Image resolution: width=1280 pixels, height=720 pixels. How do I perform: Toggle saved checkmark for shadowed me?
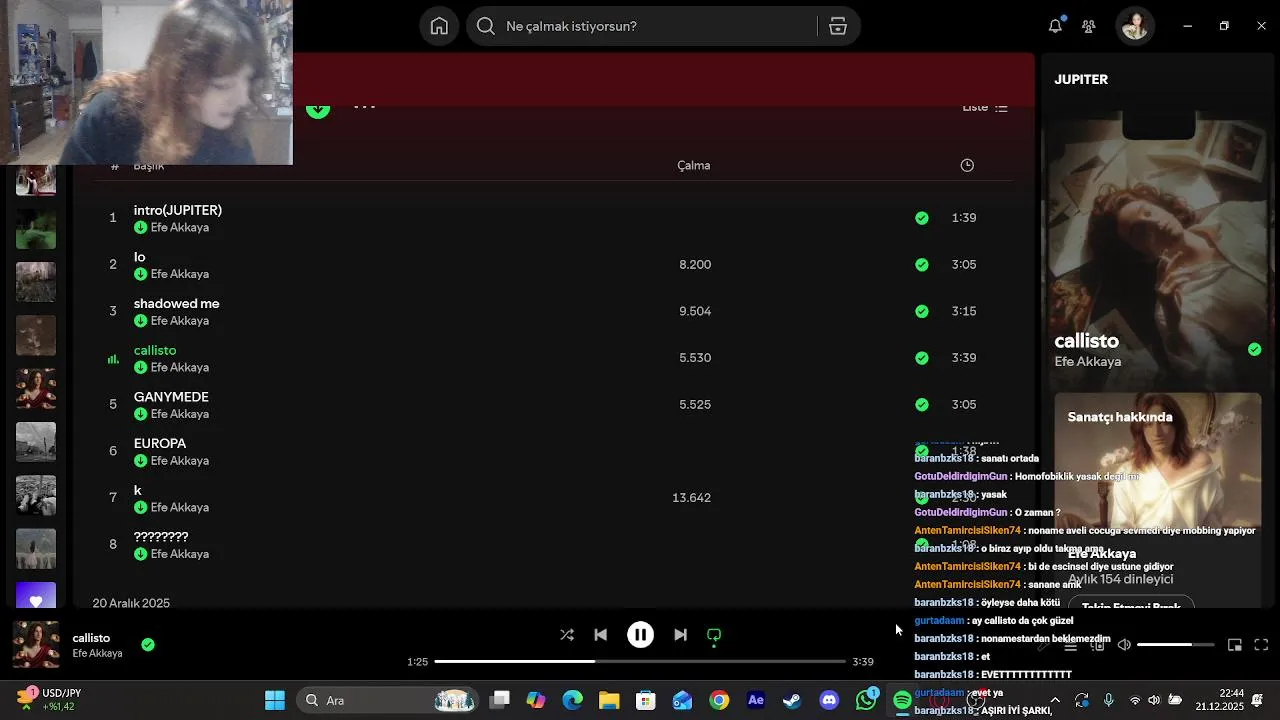click(922, 311)
